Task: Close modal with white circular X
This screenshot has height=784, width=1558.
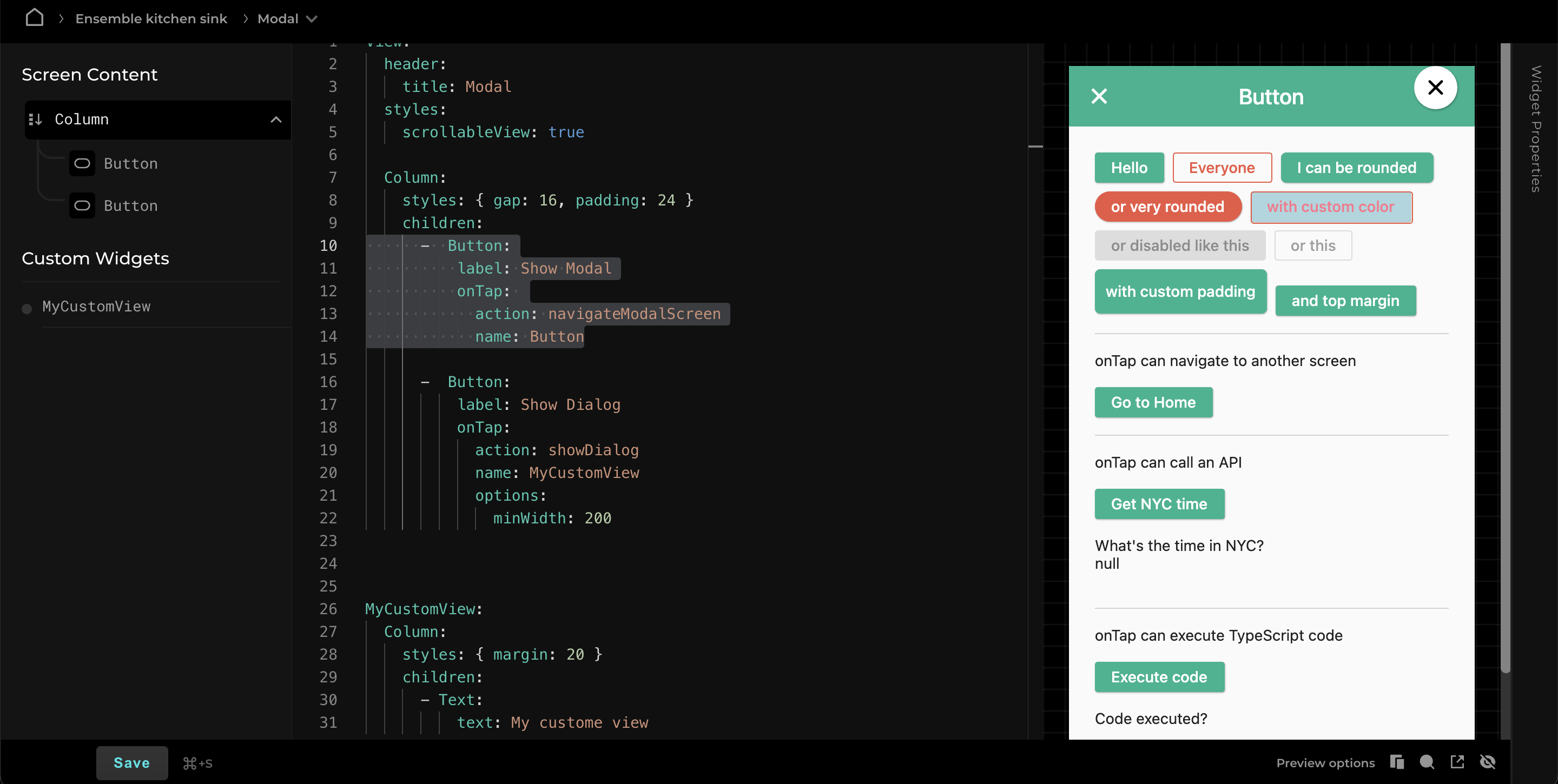Action: tap(1435, 88)
